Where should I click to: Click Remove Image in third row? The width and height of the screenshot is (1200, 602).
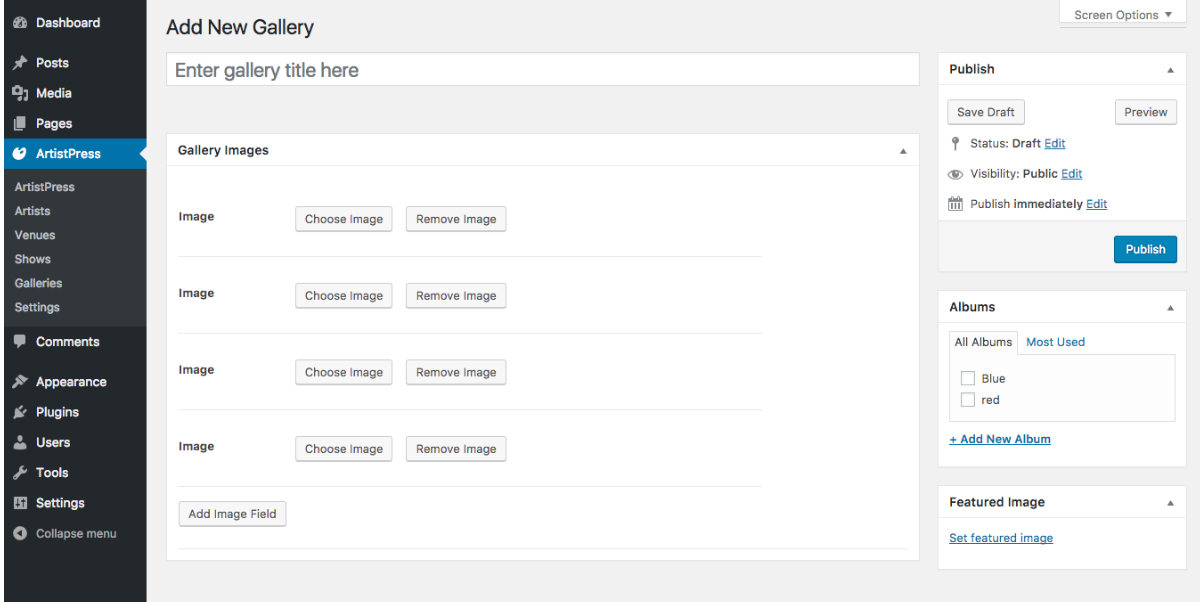point(456,372)
